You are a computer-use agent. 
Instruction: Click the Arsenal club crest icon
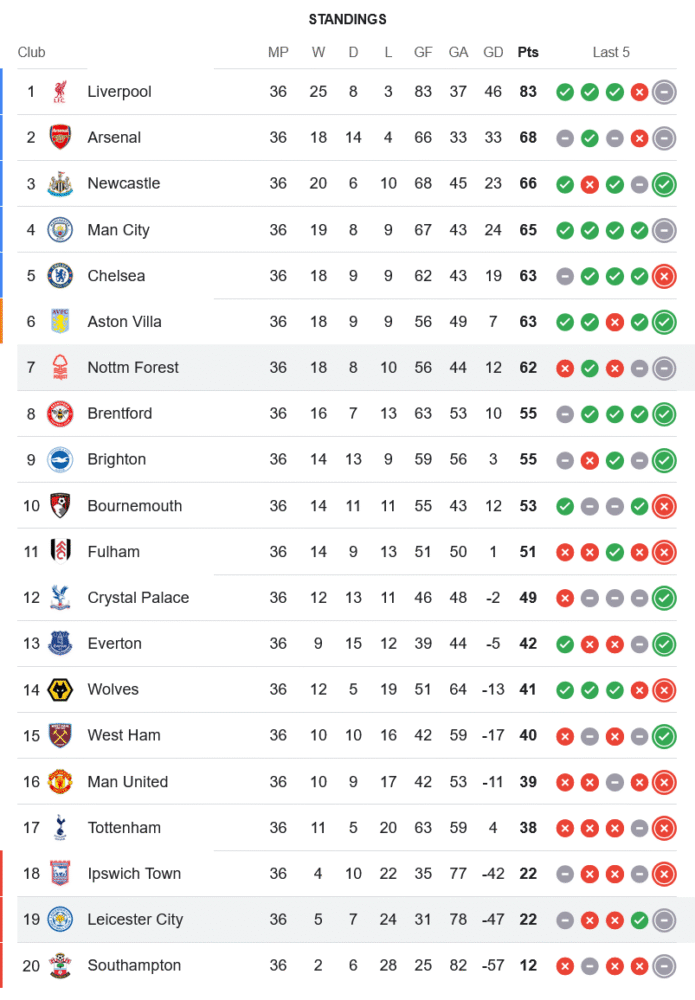click(x=61, y=138)
